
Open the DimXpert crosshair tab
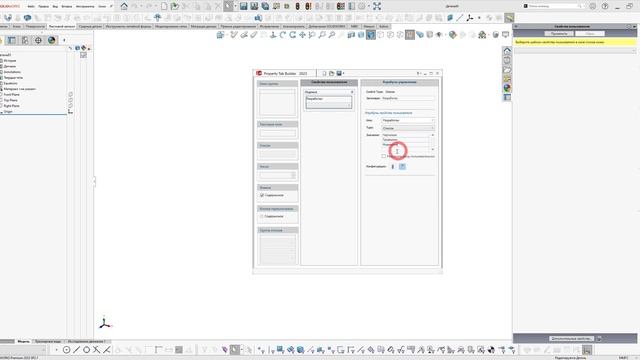[38, 40]
